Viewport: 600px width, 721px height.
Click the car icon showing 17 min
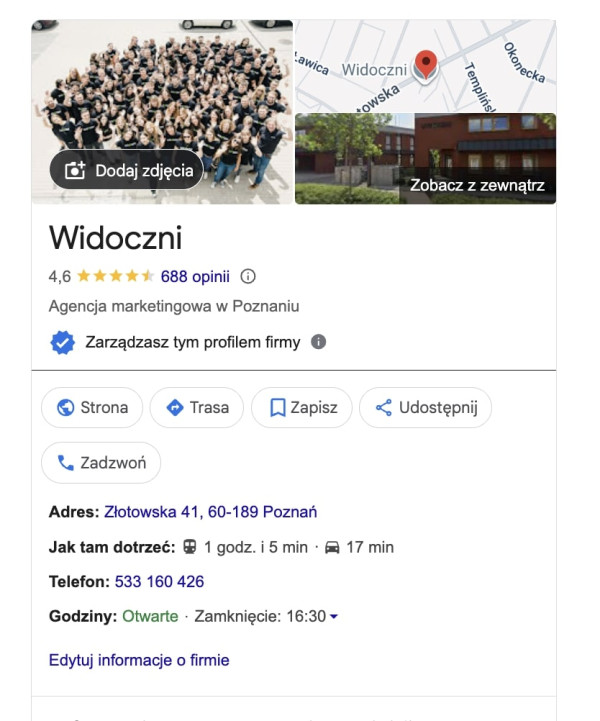(332, 547)
